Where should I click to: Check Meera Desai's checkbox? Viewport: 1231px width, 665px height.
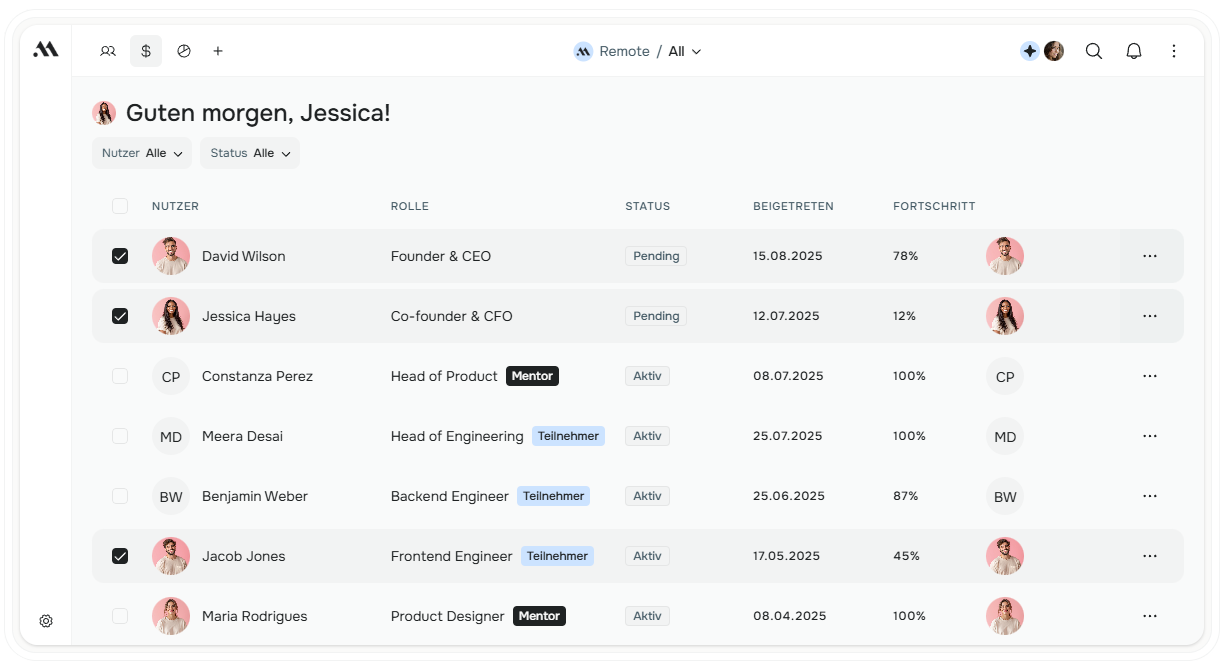click(120, 436)
